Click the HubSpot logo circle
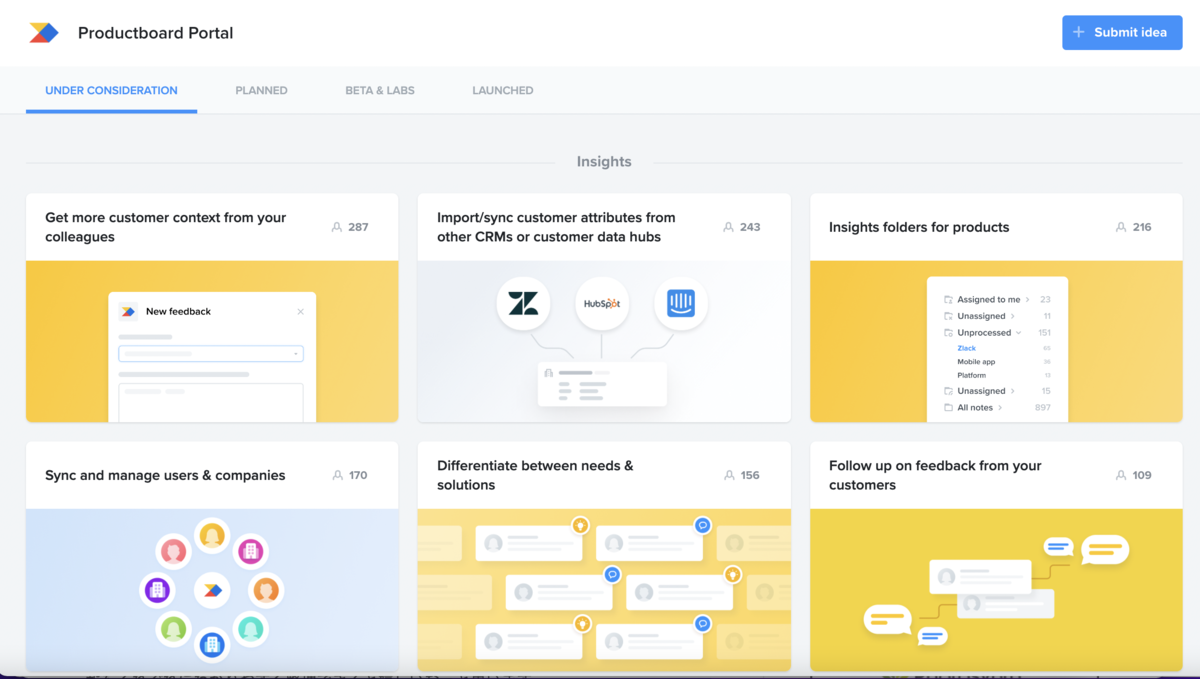Screen dimensions: 1200x679 [x=602, y=304]
